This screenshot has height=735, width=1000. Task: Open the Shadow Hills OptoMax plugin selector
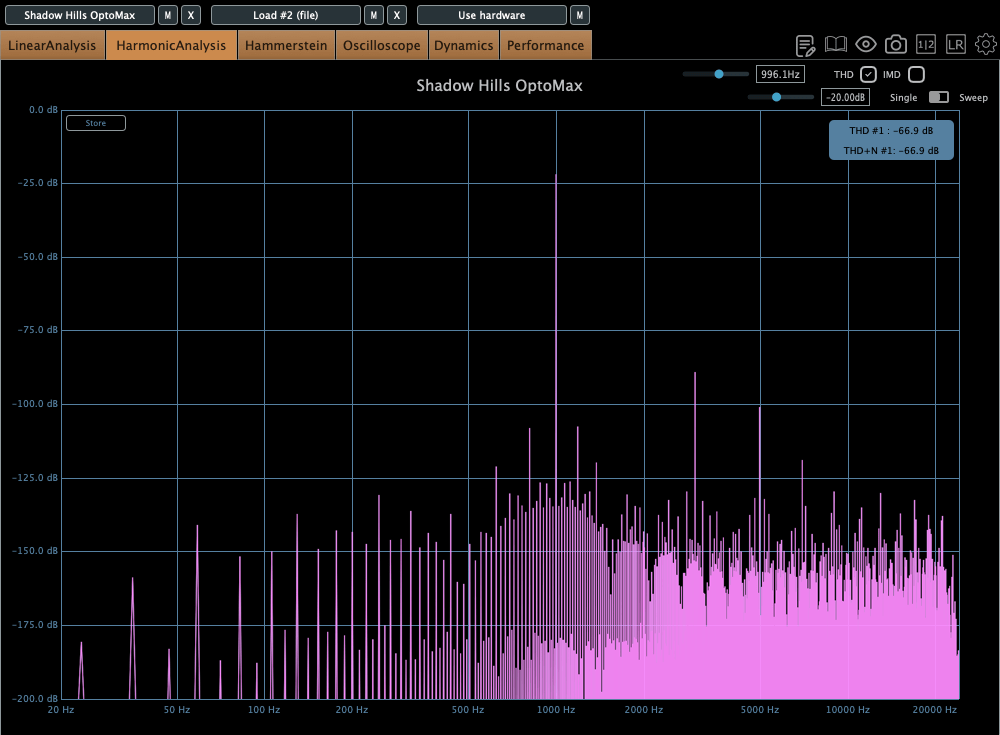coord(78,15)
